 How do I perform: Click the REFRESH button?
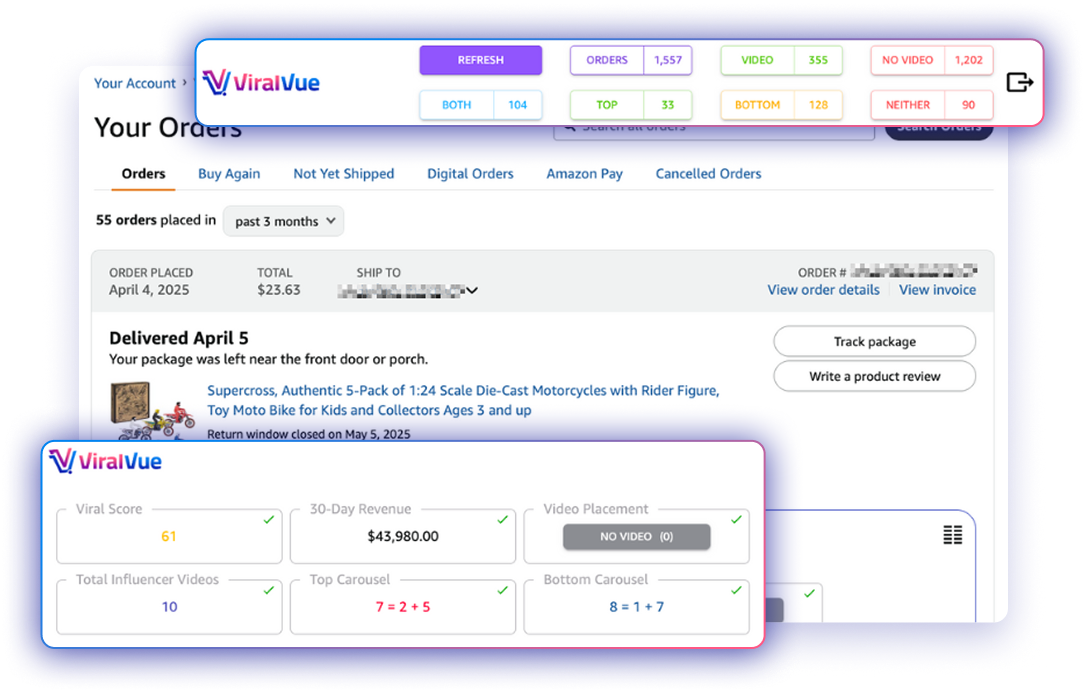pyautogui.click(x=480, y=60)
